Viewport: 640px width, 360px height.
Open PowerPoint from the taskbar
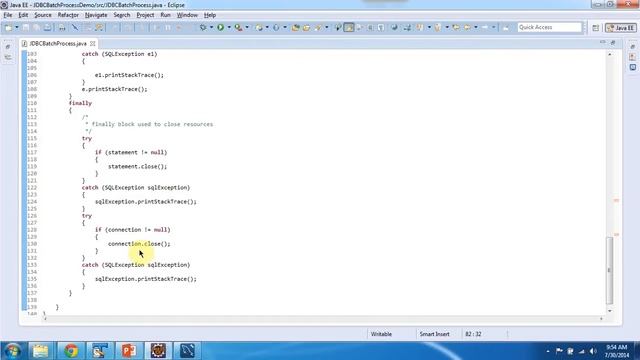click(x=129, y=351)
